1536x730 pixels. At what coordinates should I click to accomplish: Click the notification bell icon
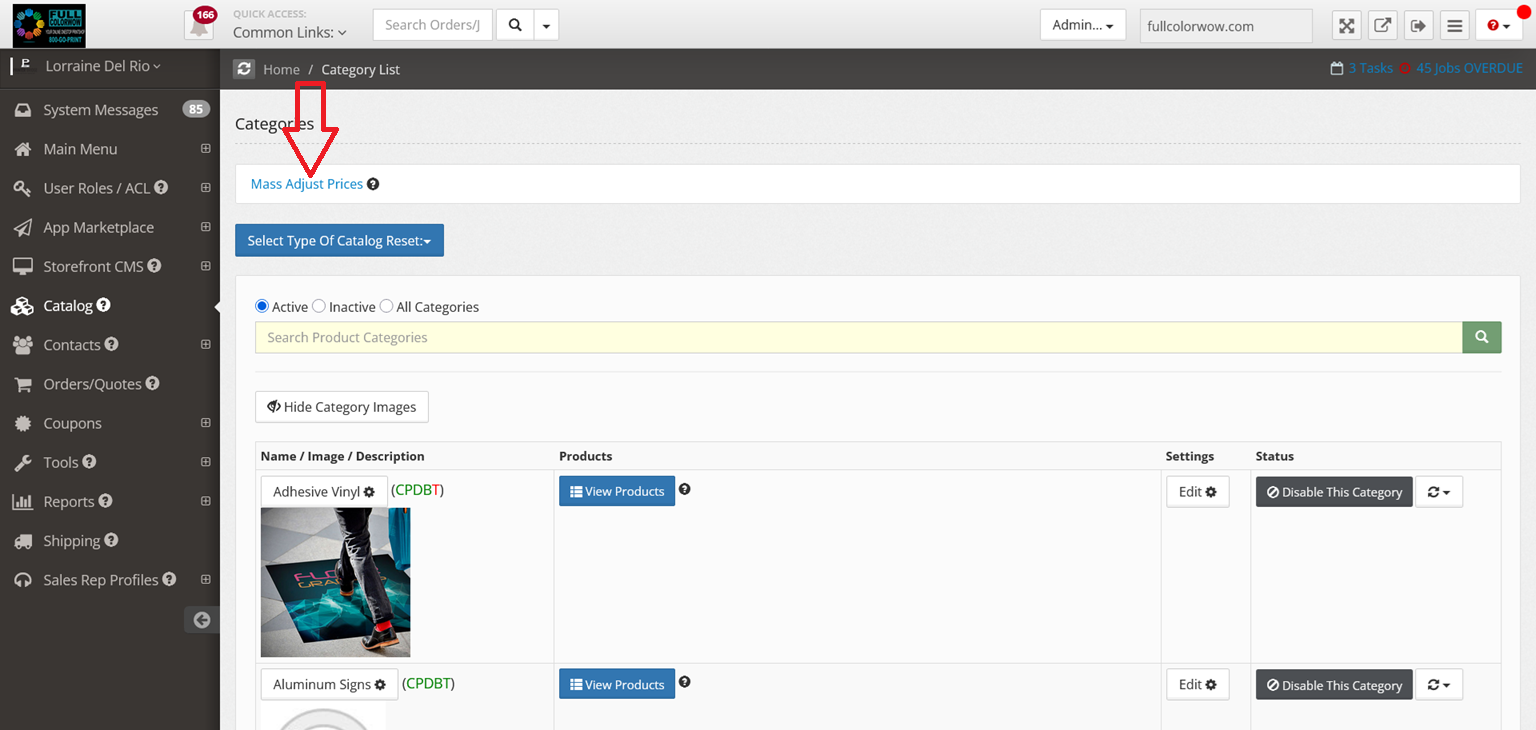pos(198,26)
